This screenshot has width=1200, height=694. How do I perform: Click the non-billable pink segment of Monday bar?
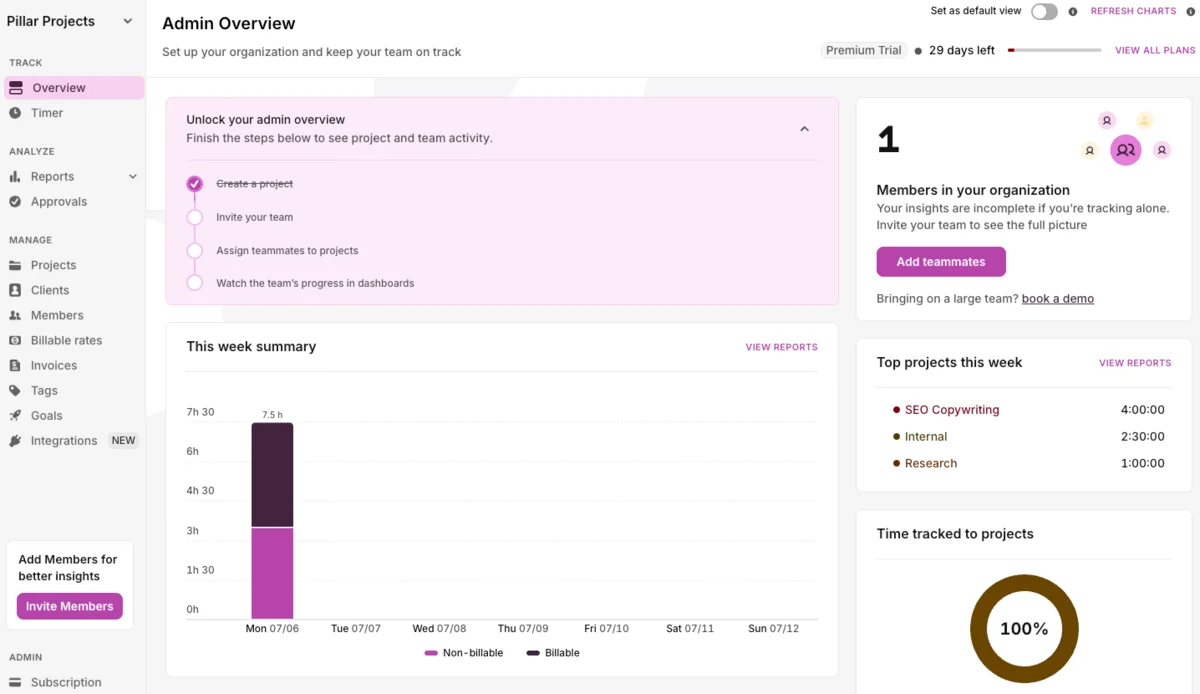pyautogui.click(x=272, y=573)
